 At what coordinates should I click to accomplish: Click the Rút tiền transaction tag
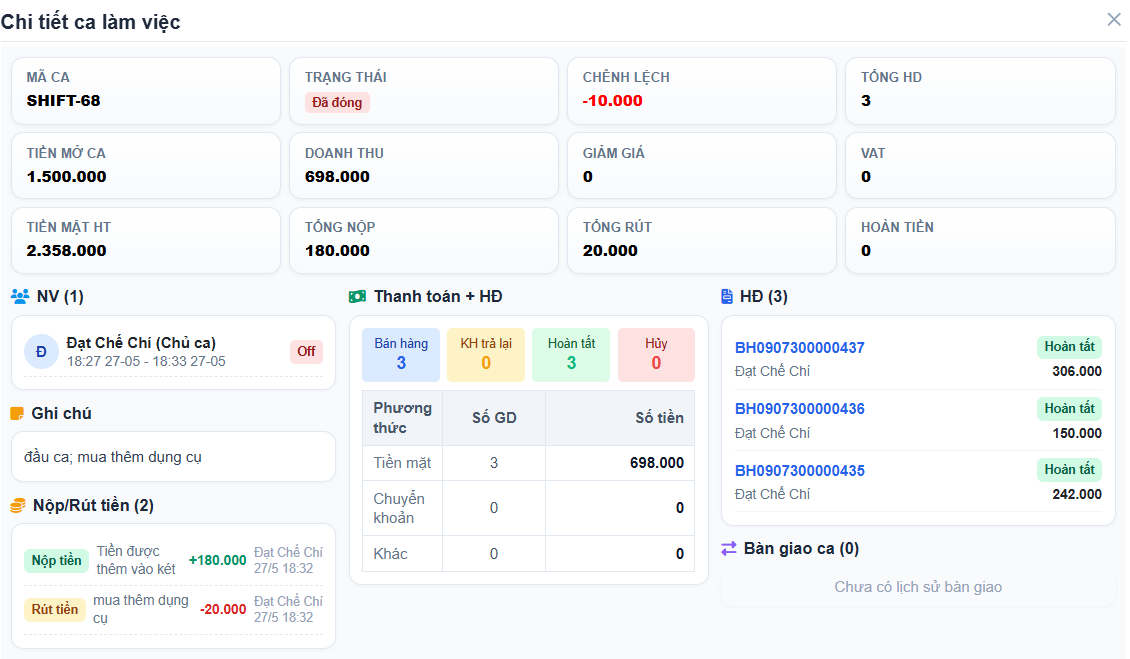point(55,609)
